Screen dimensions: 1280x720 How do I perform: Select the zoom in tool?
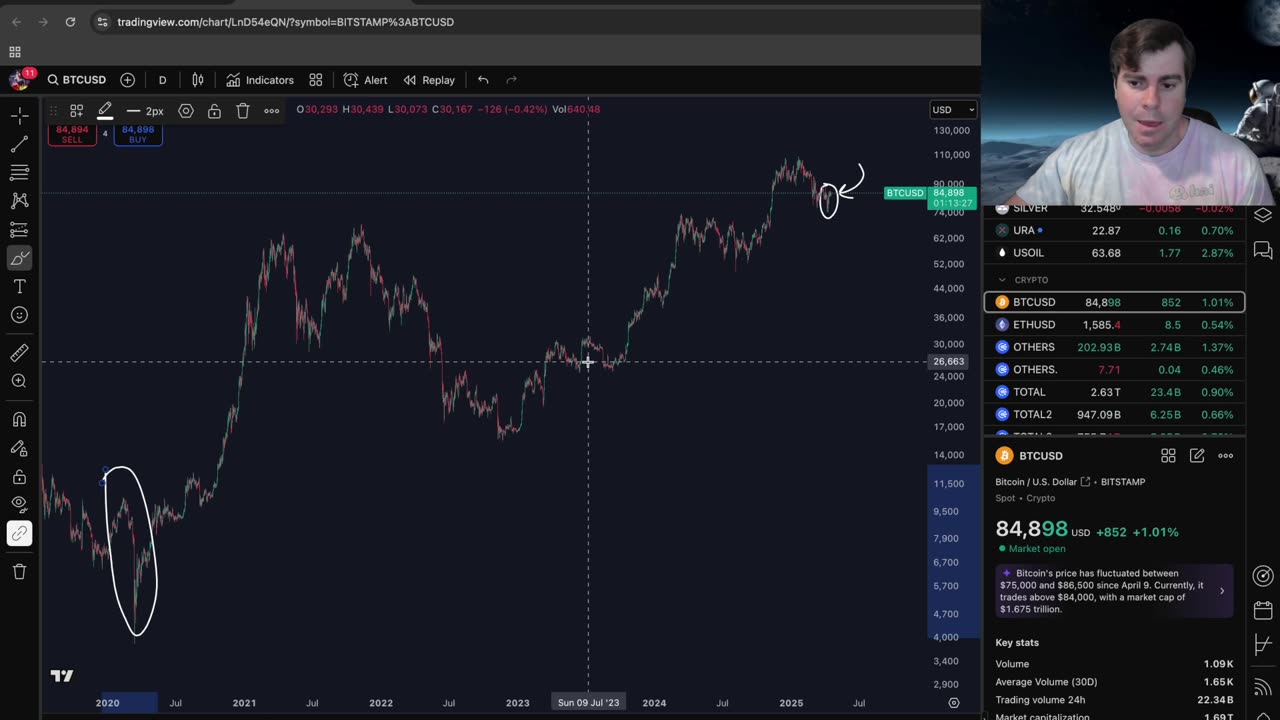tap(19, 381)
